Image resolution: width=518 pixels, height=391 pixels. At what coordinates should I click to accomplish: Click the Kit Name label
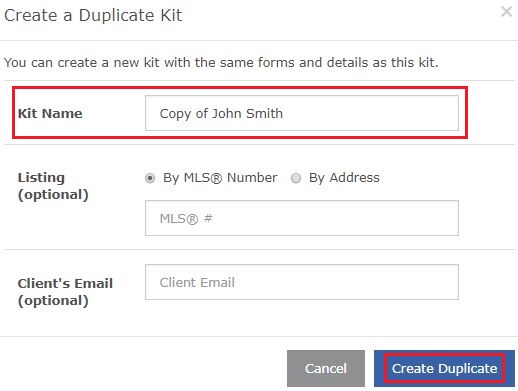(50, 113)
